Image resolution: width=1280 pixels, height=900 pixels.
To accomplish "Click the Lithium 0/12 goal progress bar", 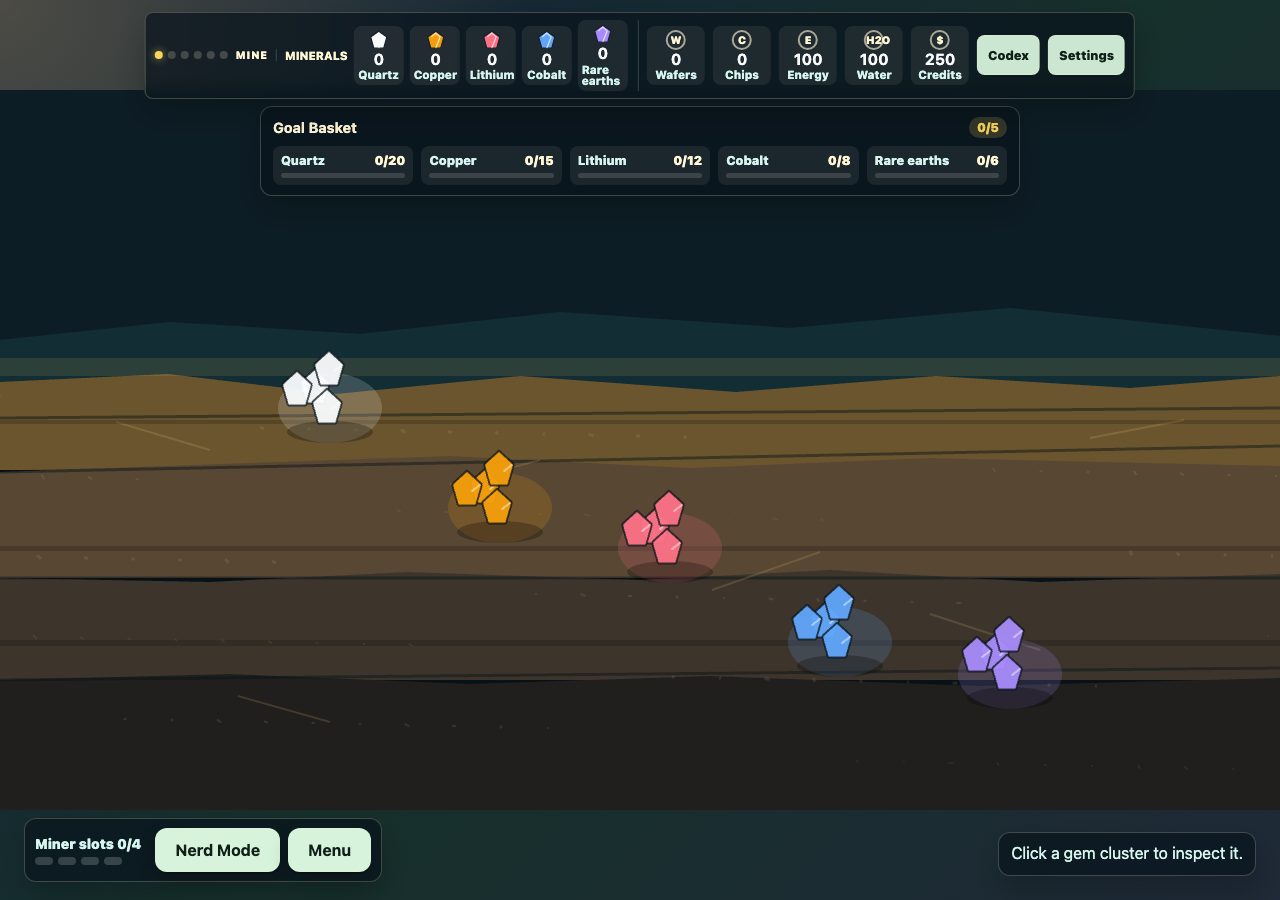I will 640,176.
